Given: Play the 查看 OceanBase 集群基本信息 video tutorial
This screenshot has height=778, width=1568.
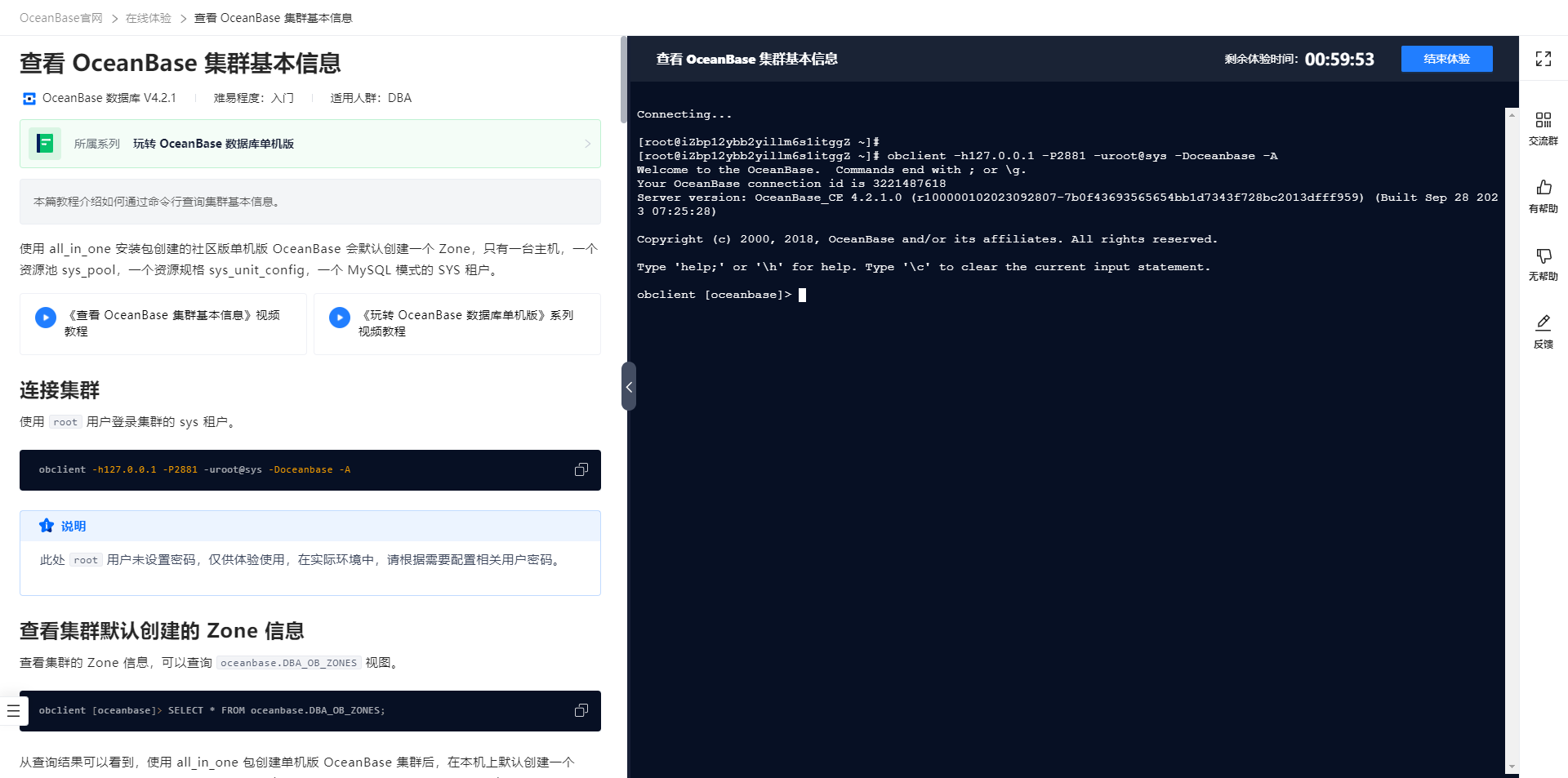Looking at the screenshot, I should point(46,317).
